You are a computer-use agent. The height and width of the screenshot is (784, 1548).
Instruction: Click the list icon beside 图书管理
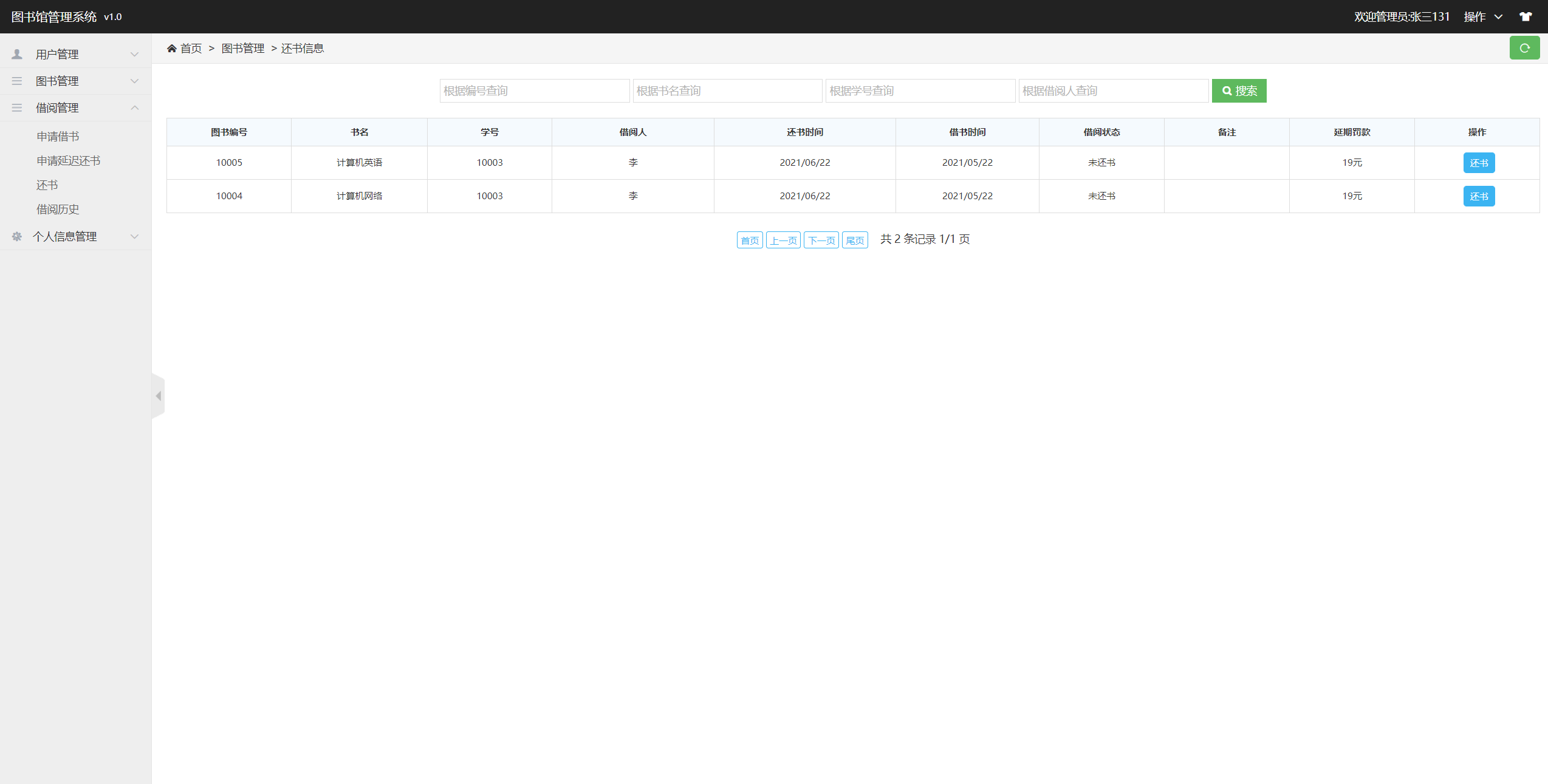[17, 81]
